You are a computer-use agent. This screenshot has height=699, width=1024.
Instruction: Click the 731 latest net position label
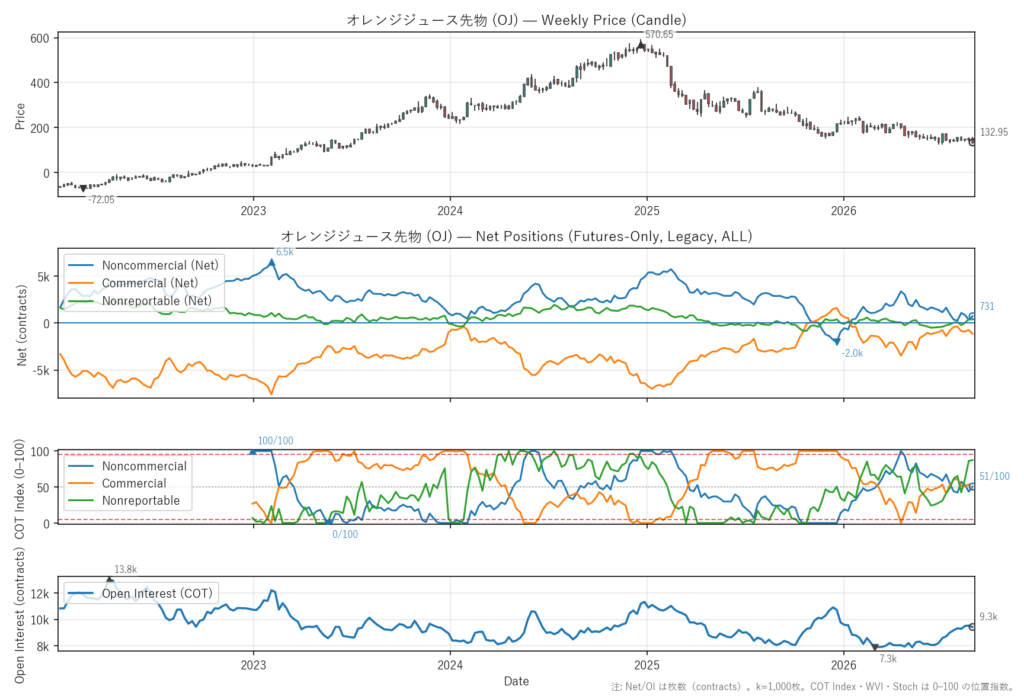click(987, 306)
